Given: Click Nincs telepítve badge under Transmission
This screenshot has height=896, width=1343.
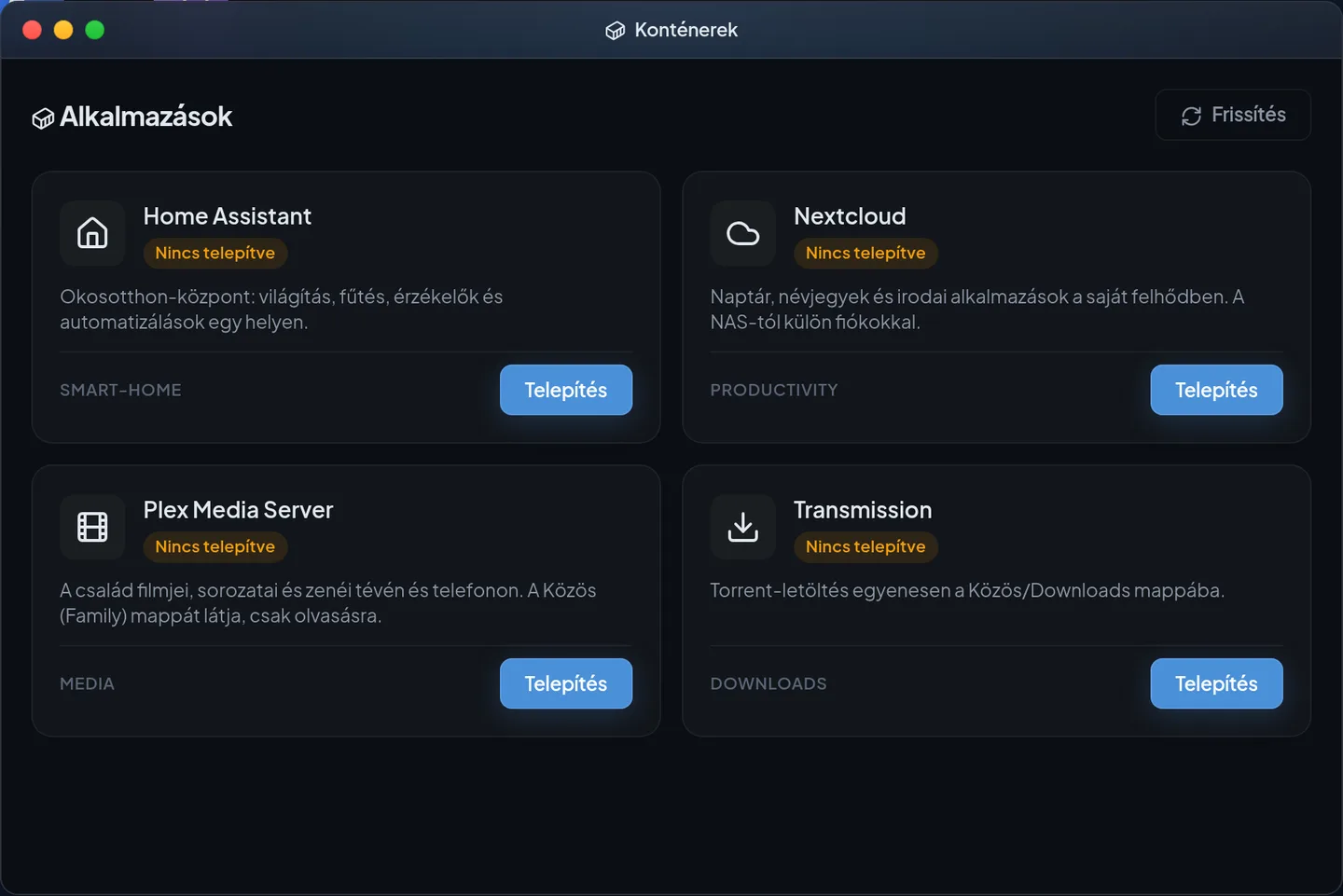Looking at the screenshot, I should click(865, 546).
